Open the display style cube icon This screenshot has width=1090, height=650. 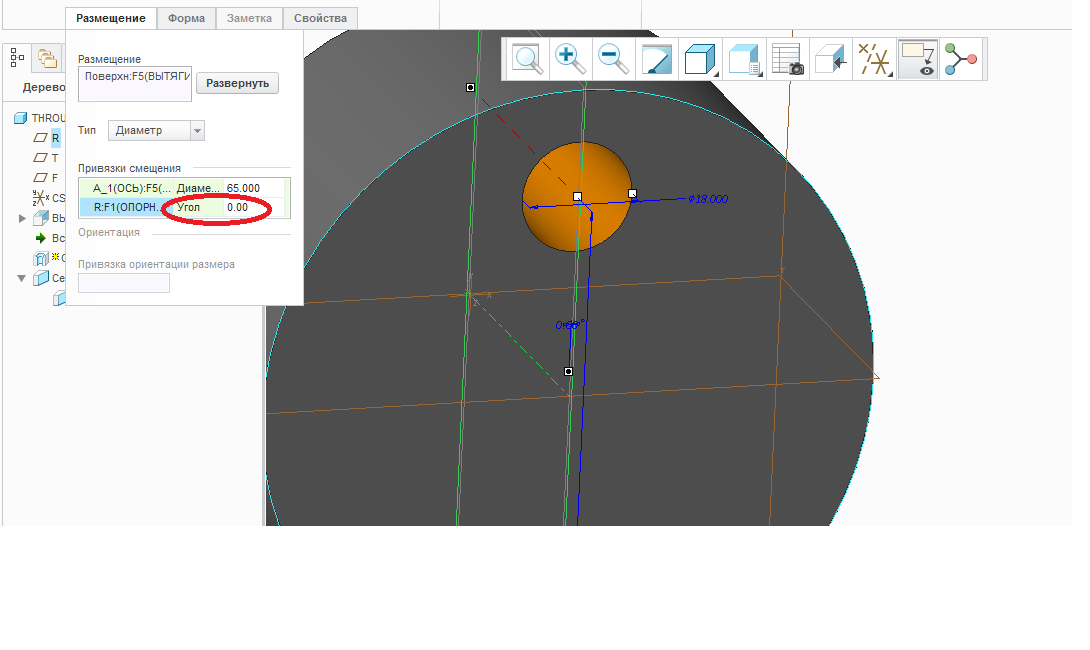(699, 59)
